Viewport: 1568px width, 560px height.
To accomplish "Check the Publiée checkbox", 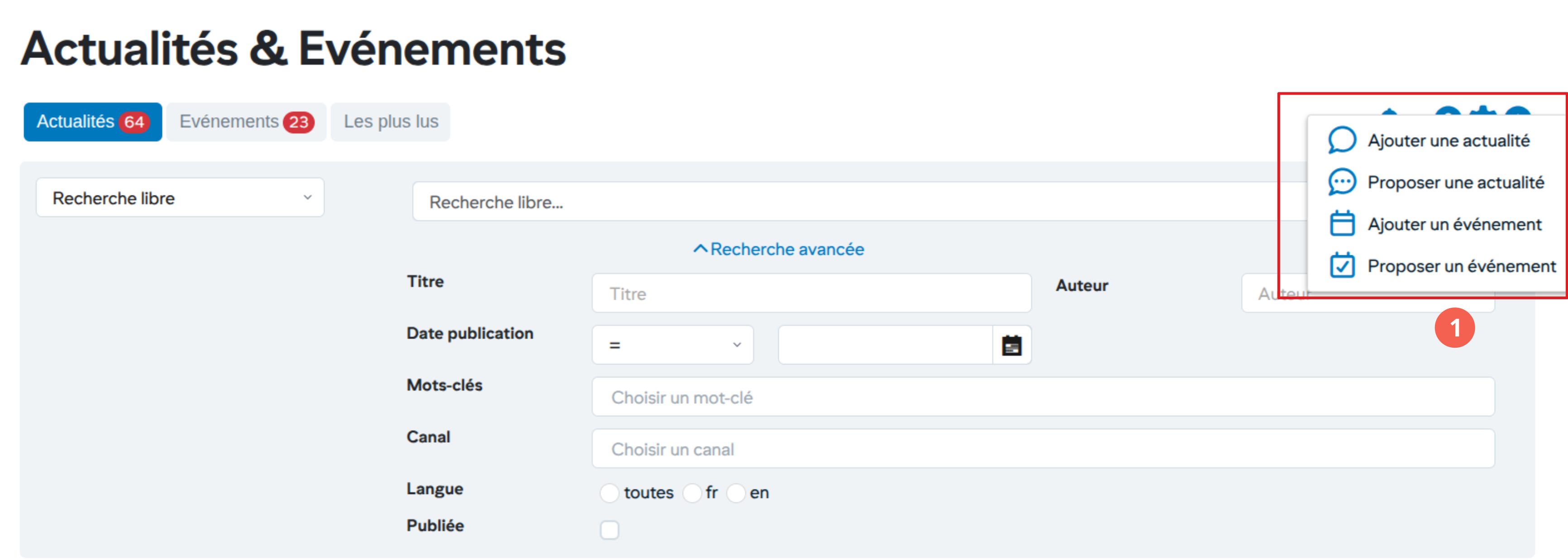I will click(x=609, y=530).
